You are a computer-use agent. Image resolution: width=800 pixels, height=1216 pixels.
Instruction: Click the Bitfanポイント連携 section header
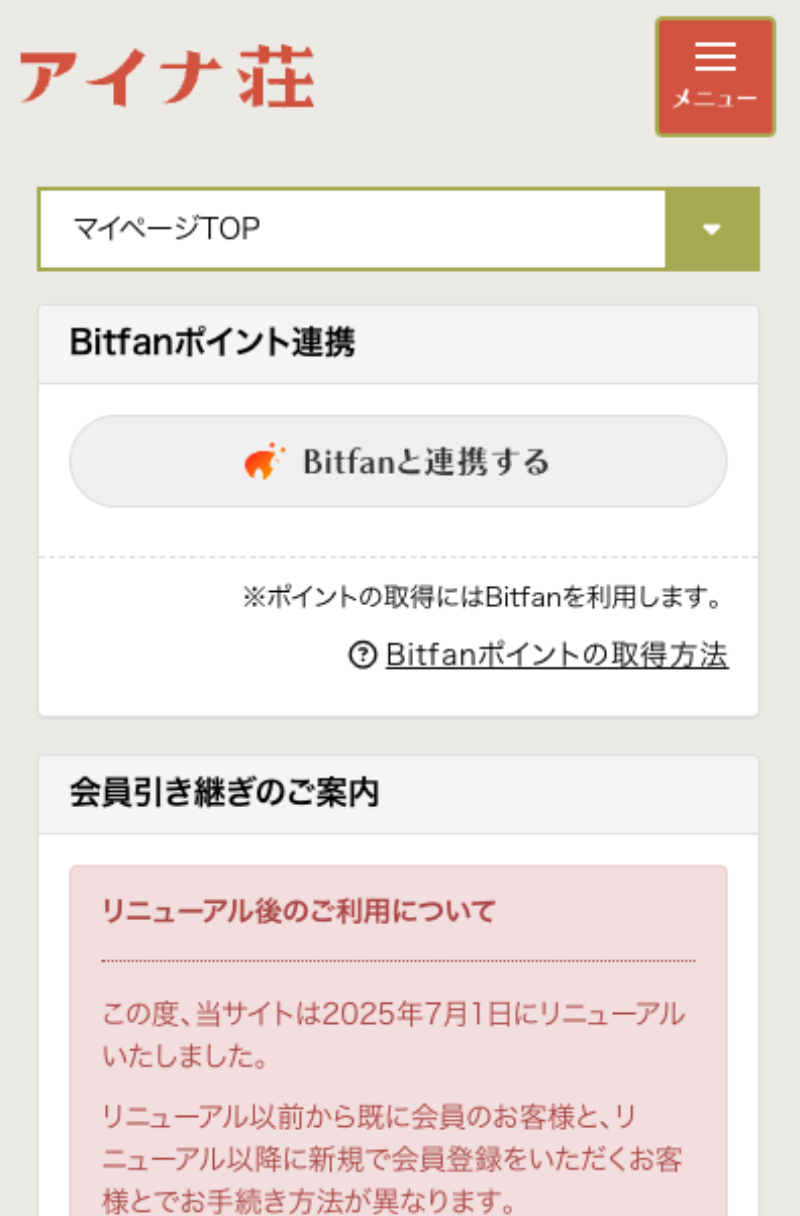(213, 343)
